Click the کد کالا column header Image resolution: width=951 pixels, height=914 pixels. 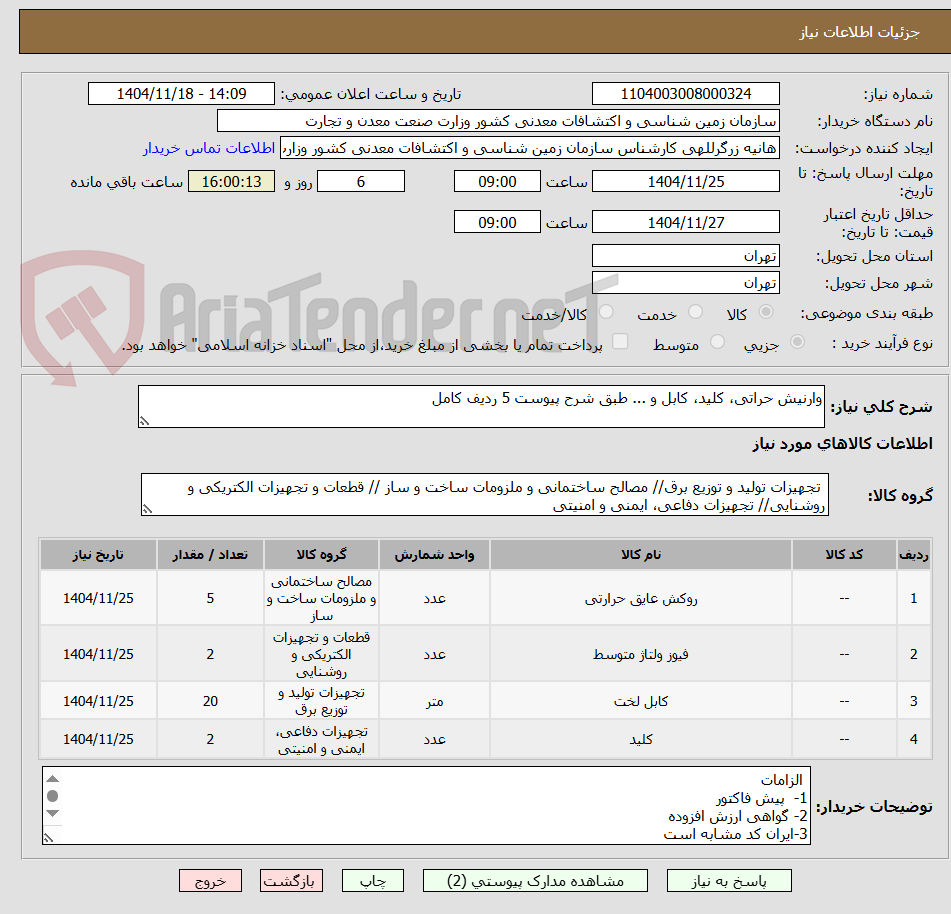tap(844, 554)
